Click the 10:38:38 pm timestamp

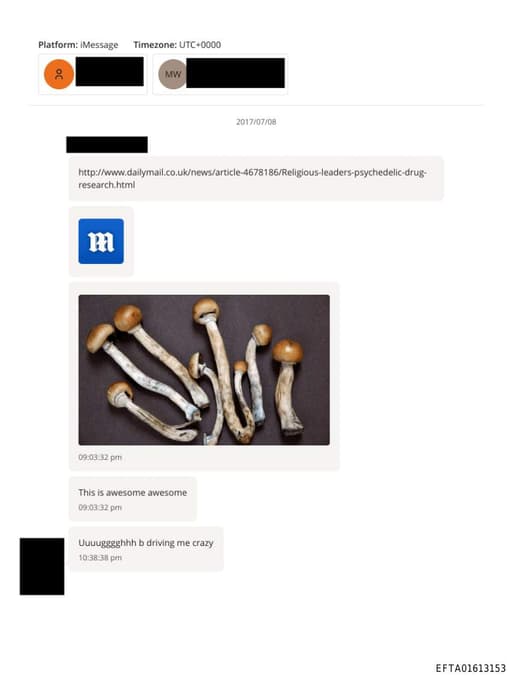(100, 558)
